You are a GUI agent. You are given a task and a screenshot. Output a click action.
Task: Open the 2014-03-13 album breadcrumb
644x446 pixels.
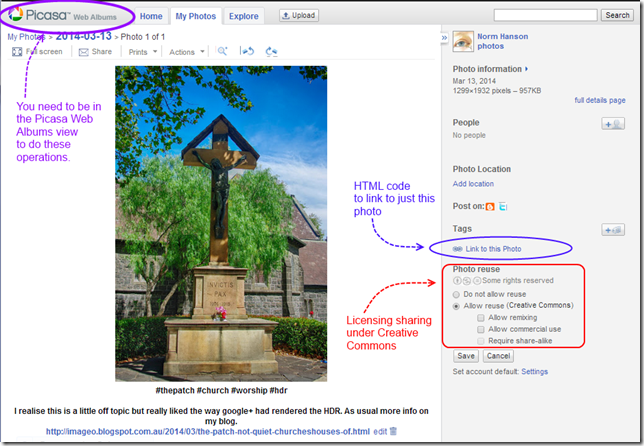[84, 36]
